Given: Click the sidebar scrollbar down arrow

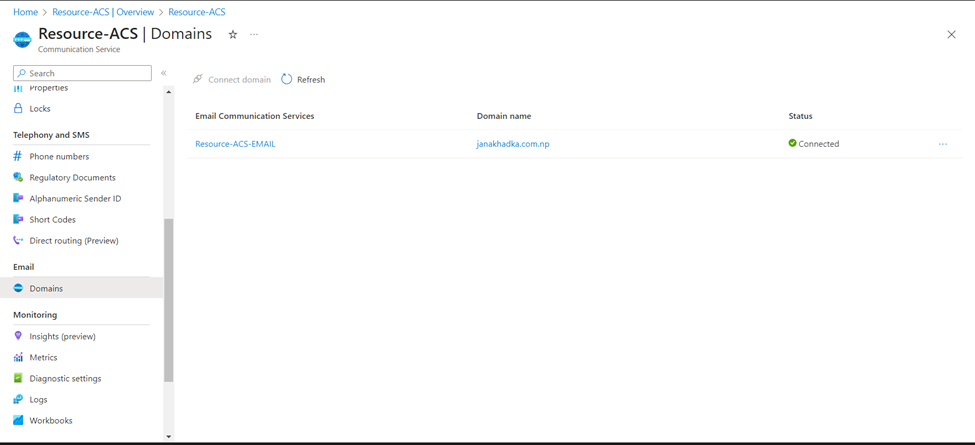Looking at the screenshot, I should coord(169,436).
